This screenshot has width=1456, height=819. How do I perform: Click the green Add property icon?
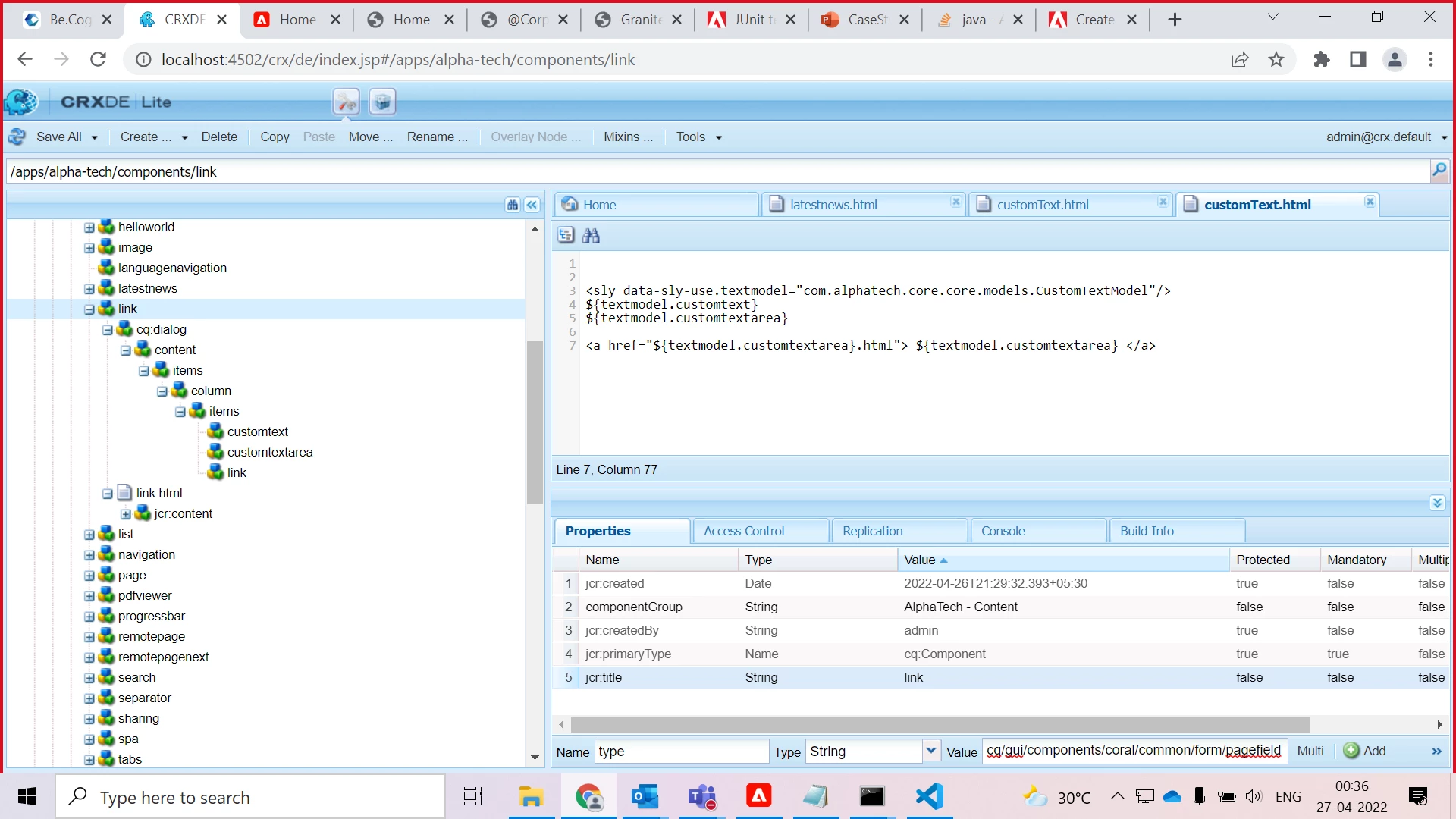coord(1351,751)
